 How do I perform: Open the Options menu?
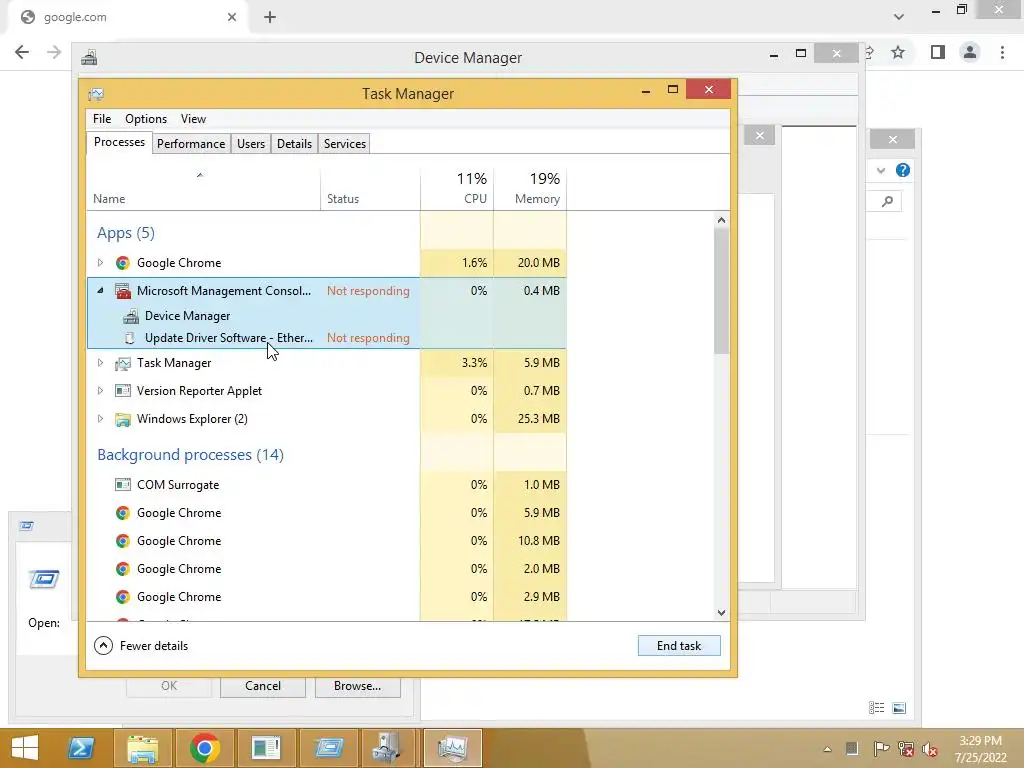146,119
